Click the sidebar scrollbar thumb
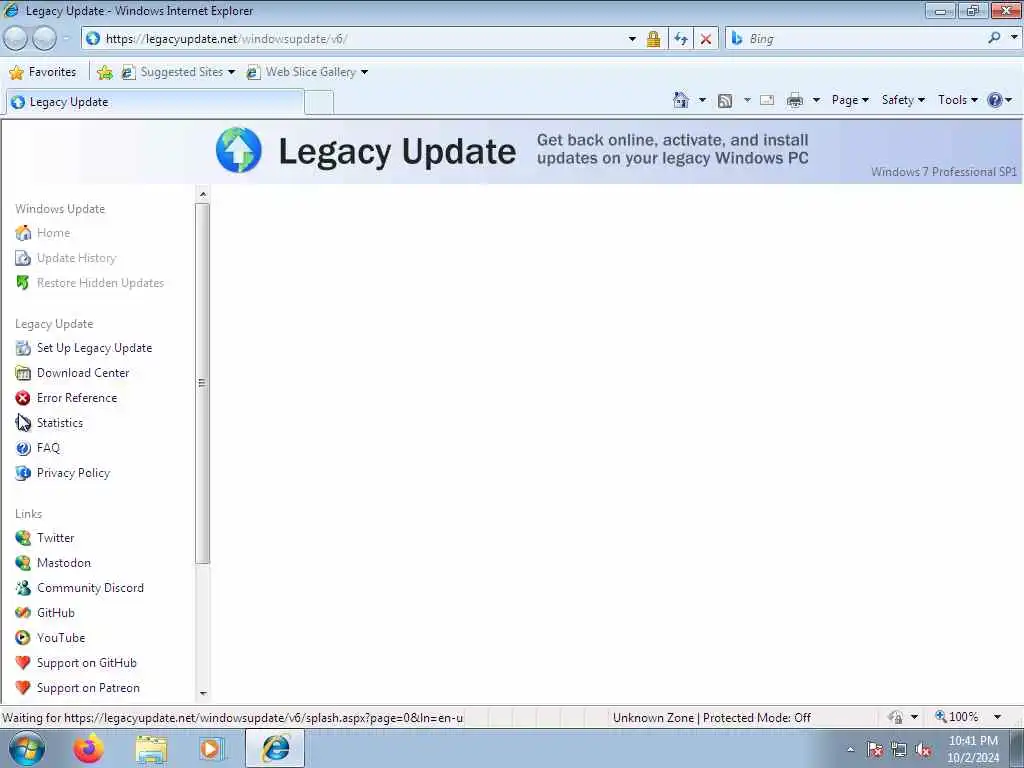1024x768 pixels. point(202,383)
